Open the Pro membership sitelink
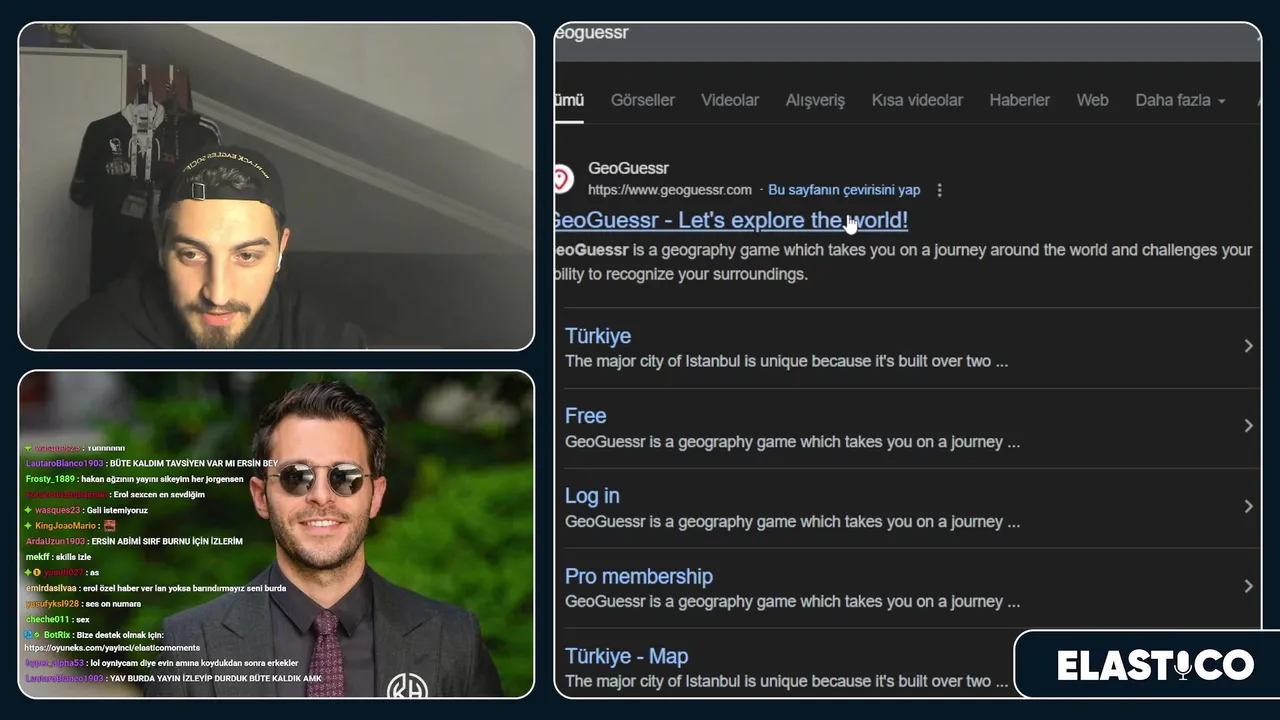Screen dimensions: 1280x720 (639, 576)
